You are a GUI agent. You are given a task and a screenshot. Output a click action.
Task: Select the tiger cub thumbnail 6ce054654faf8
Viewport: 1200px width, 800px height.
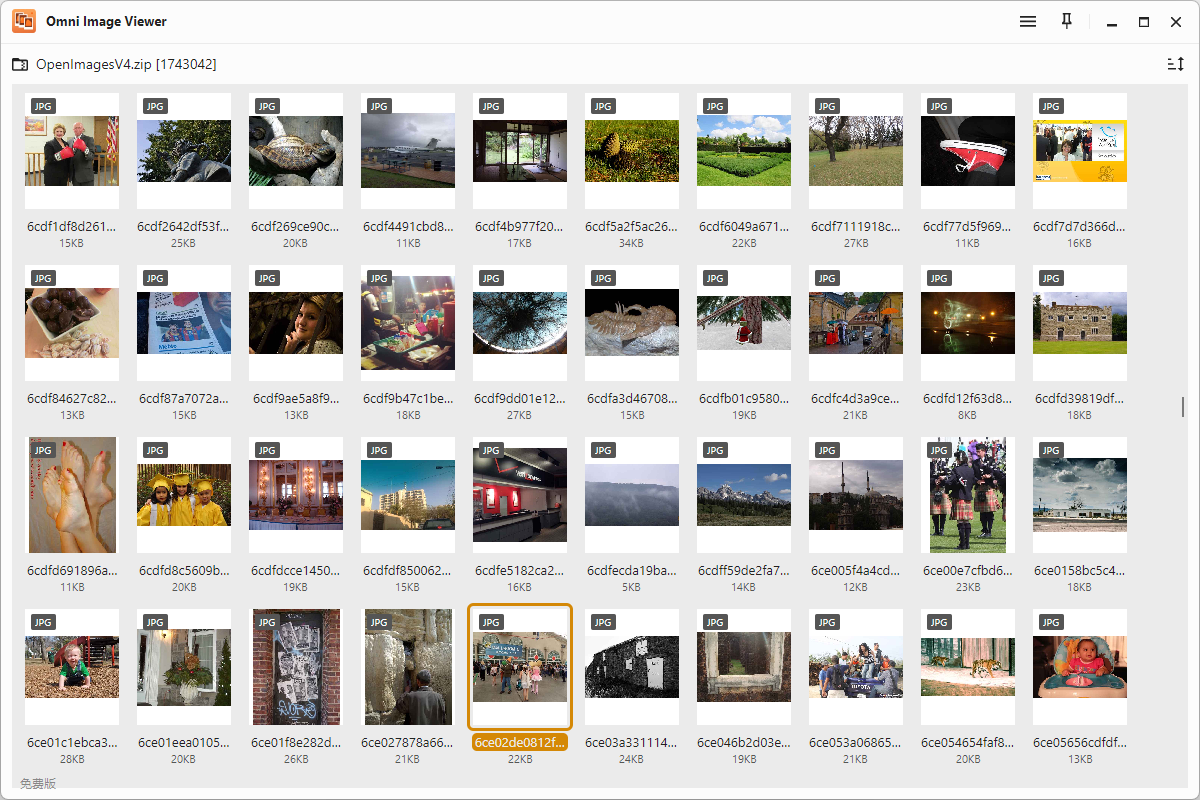[x=968, y=667]
